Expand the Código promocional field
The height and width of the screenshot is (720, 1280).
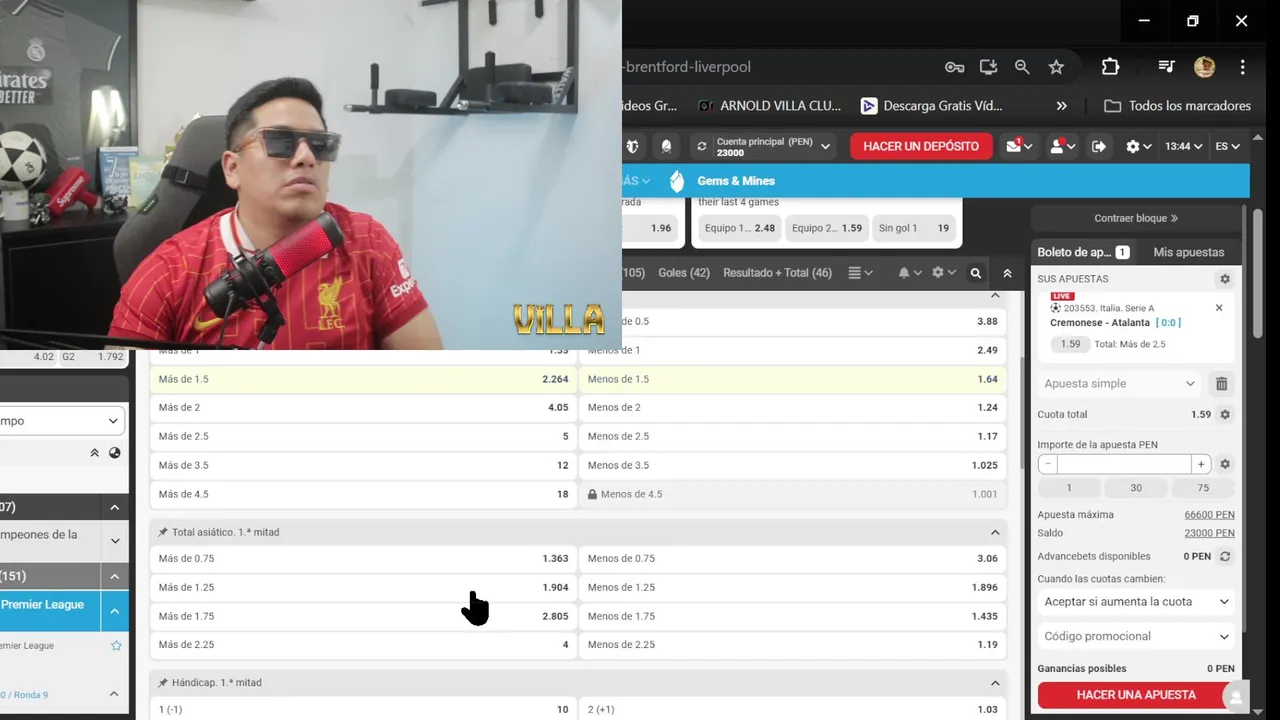(x=1136, y=636)
